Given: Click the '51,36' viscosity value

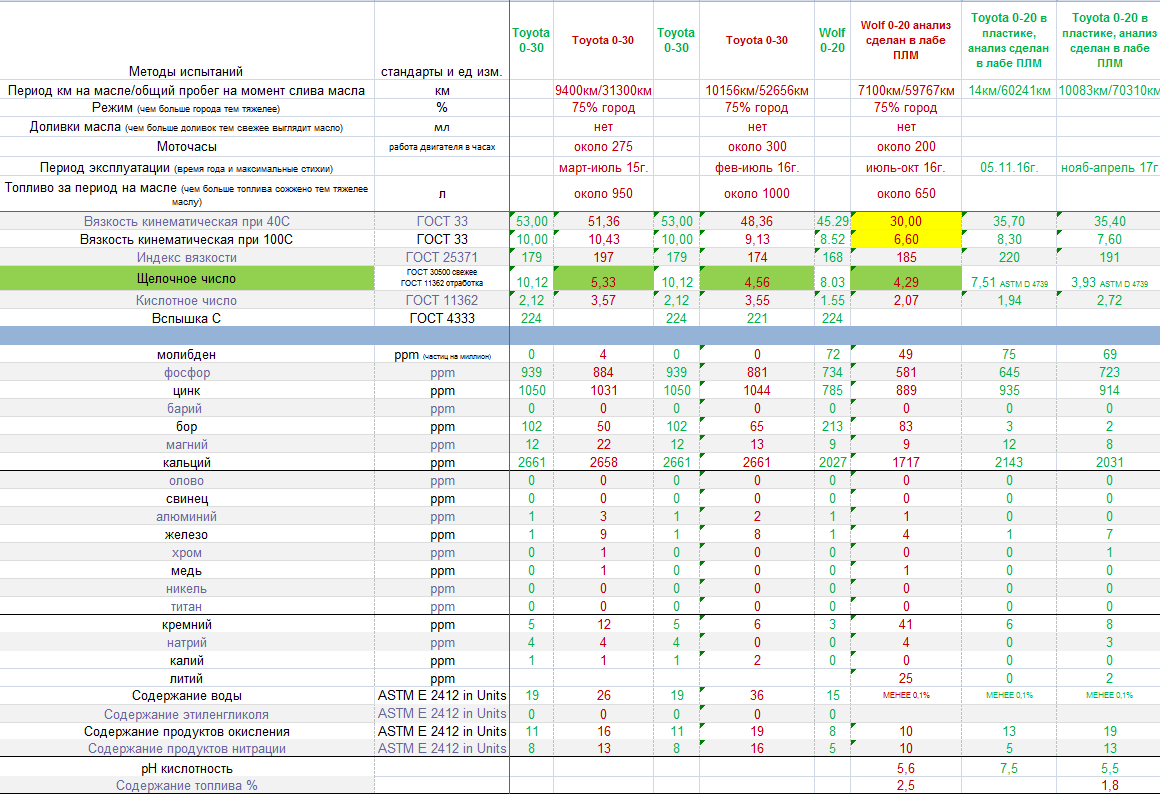Looking at the screenshot, I should click(x=604, y=221).
